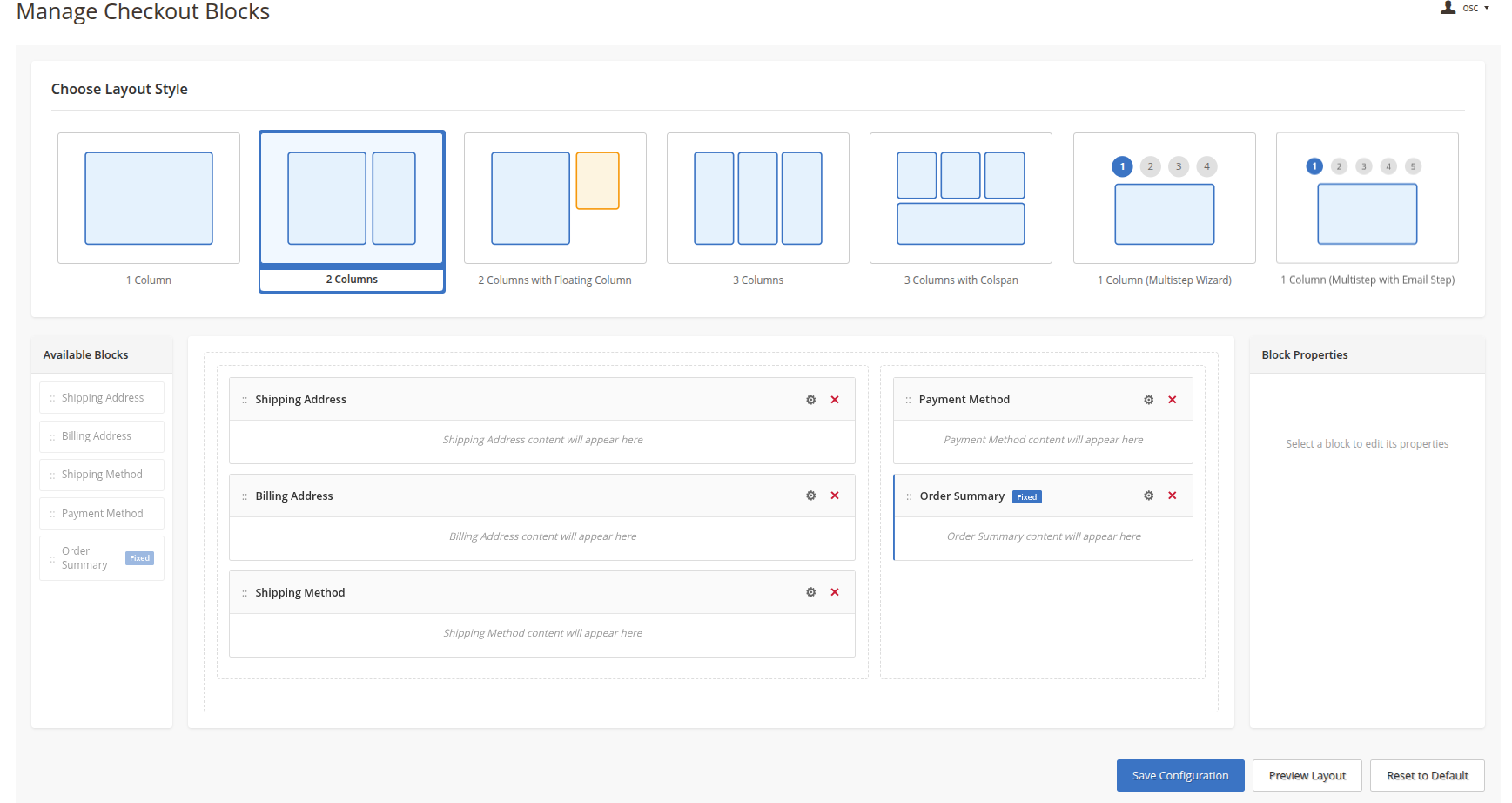Click the Fixed badge on placed Order Summary
The image size is (1512, 803).
pos(1027,497)
